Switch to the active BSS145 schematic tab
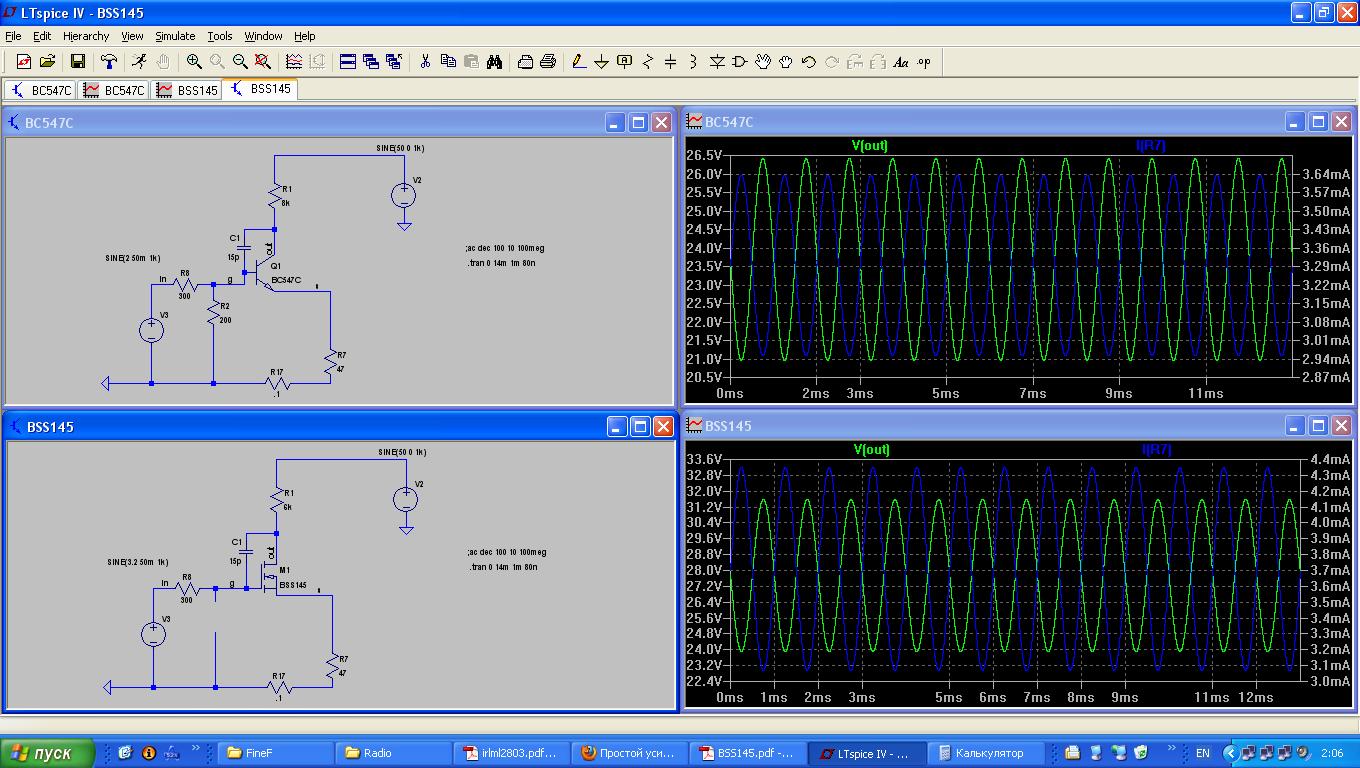1360x768 pixels. coord(260,89)
